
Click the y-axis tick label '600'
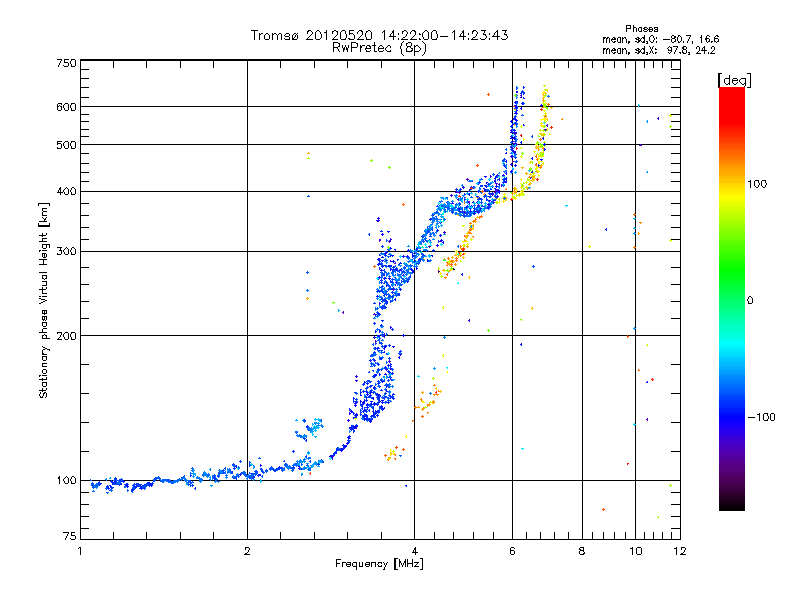point(66,107)
